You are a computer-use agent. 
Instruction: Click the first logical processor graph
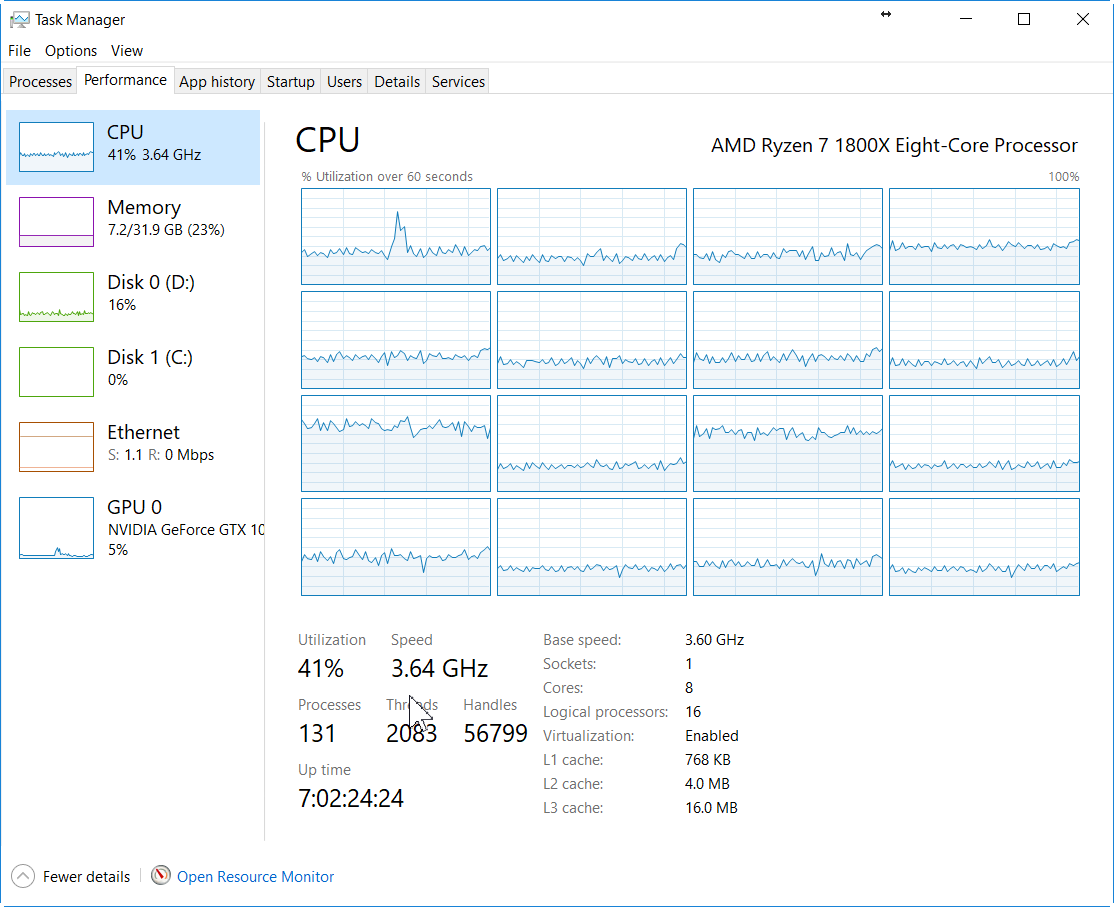click(x=396, y=237)
